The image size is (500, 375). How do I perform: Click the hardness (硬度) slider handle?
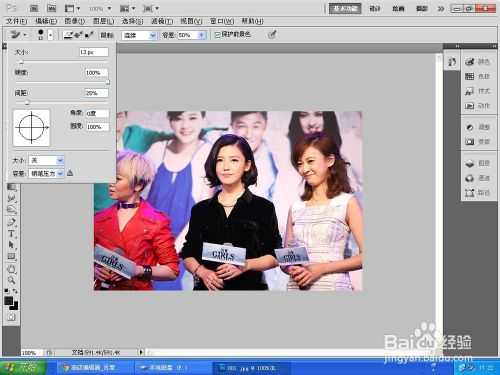(108, 82)
